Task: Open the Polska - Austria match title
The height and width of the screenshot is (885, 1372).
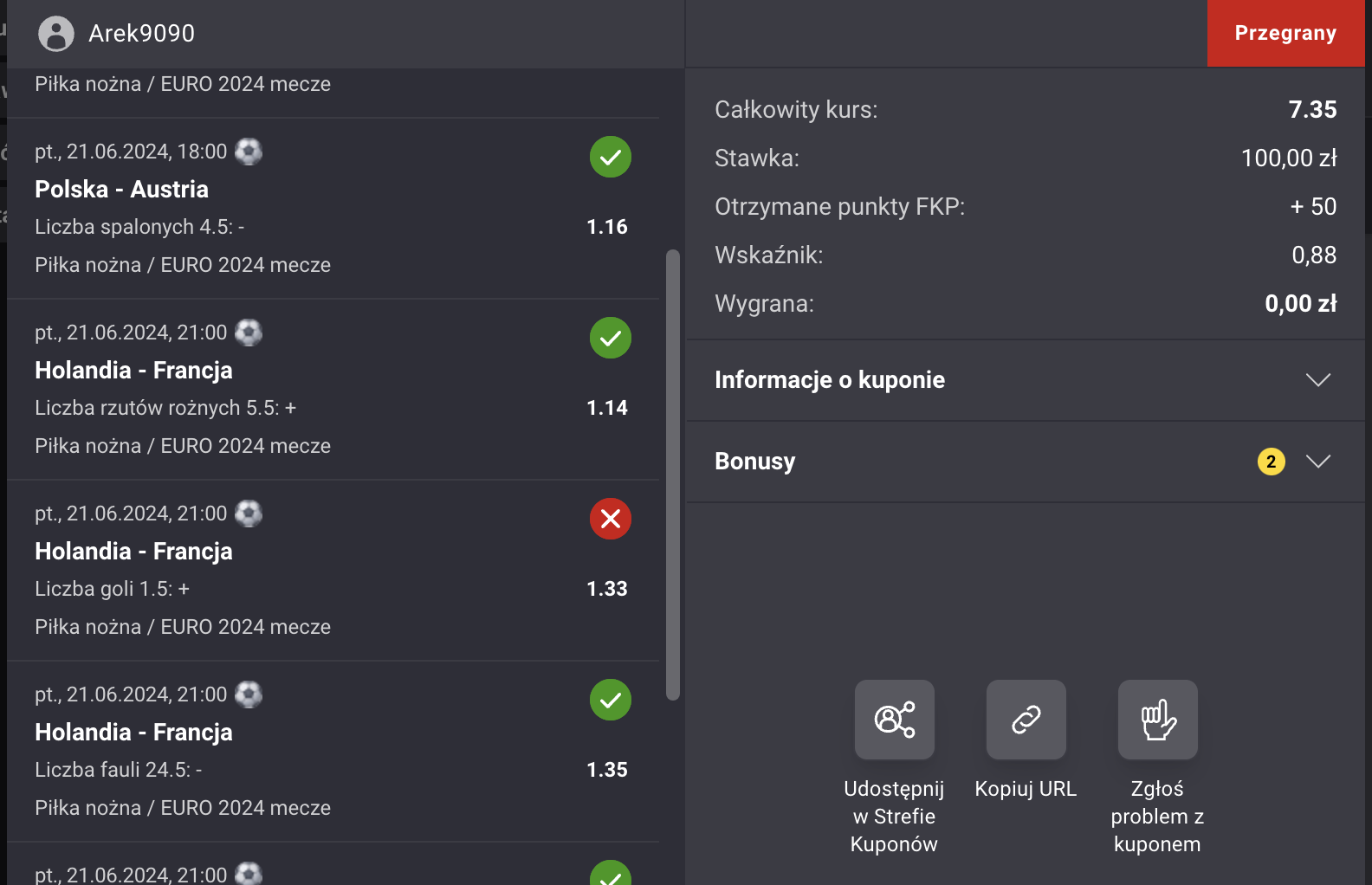Action: [x=121, y=190]
